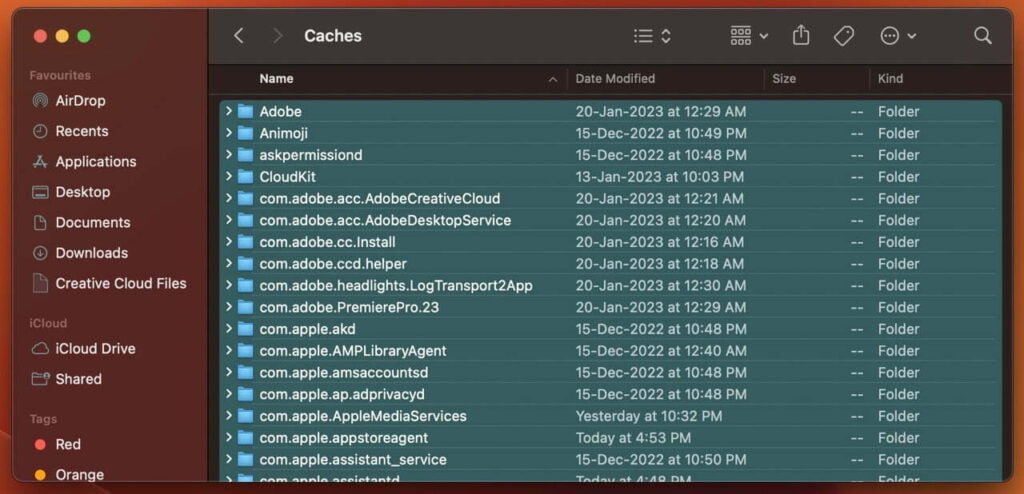Click 'Yesterday at 10:32 PM' date cell
1024x494 pixels.
(x=648, y=416)
